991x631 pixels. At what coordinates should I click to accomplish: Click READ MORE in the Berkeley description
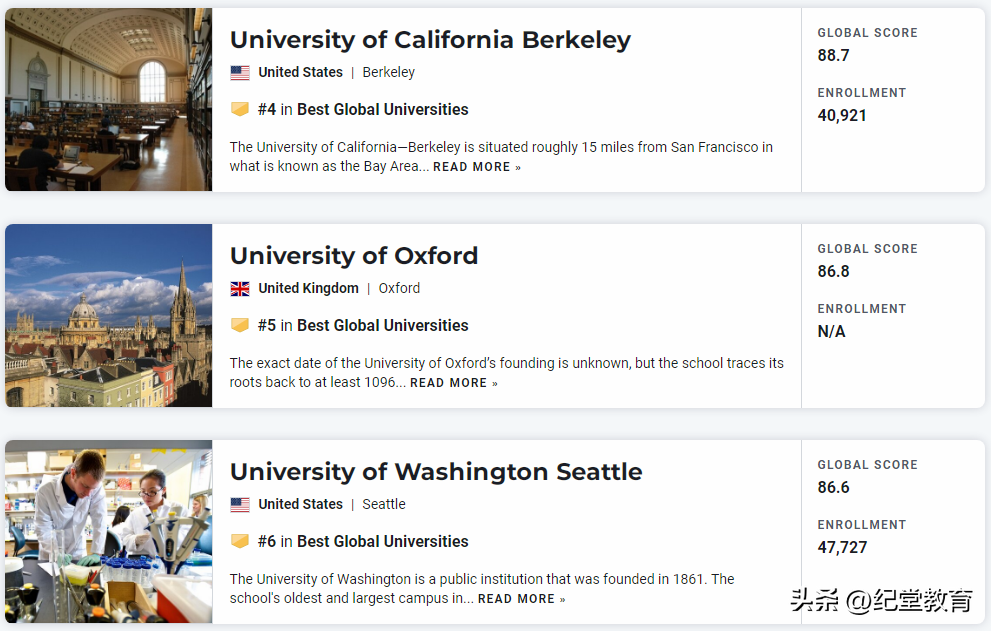pos(476,167)
